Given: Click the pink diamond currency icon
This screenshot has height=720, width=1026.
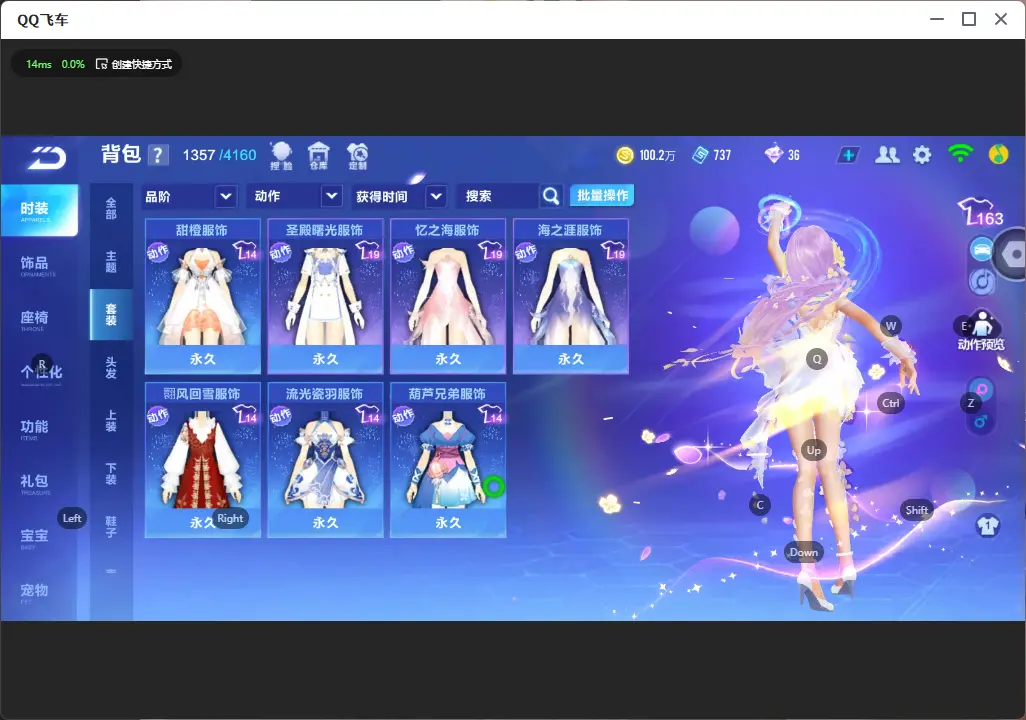Looking at the screenshot, I should [x=773, y=154].
